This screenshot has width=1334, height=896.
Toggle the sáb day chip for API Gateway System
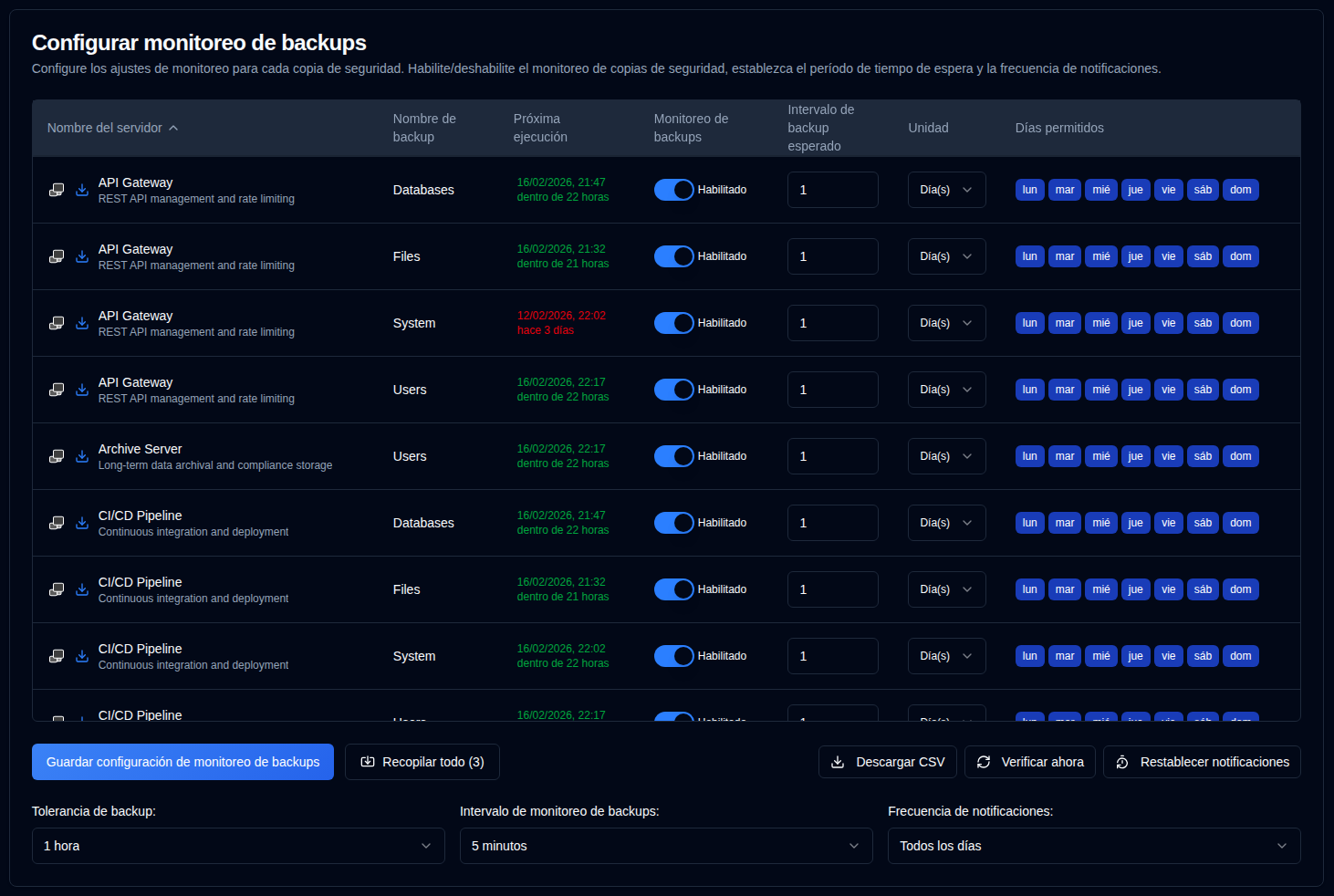point(1203,323)
